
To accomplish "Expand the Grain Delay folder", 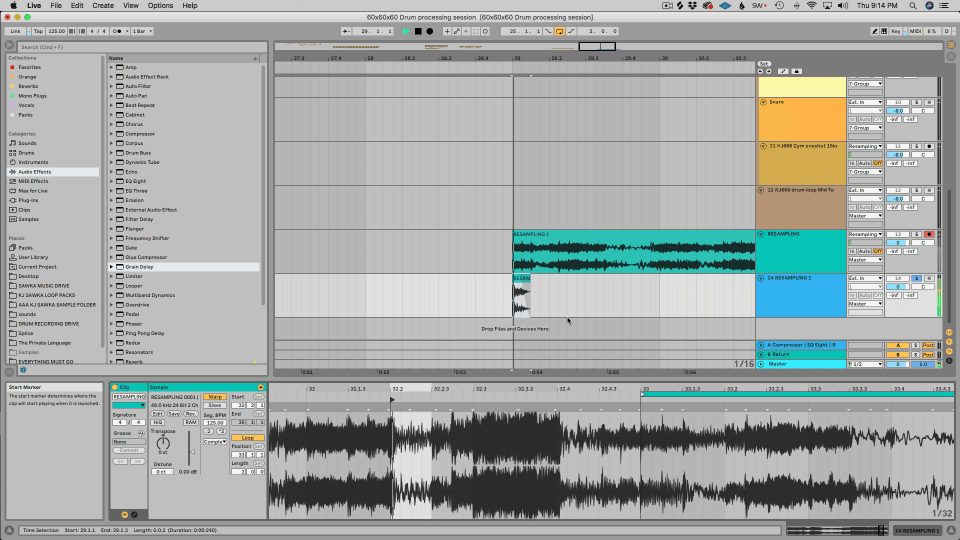I will (111, 267).
